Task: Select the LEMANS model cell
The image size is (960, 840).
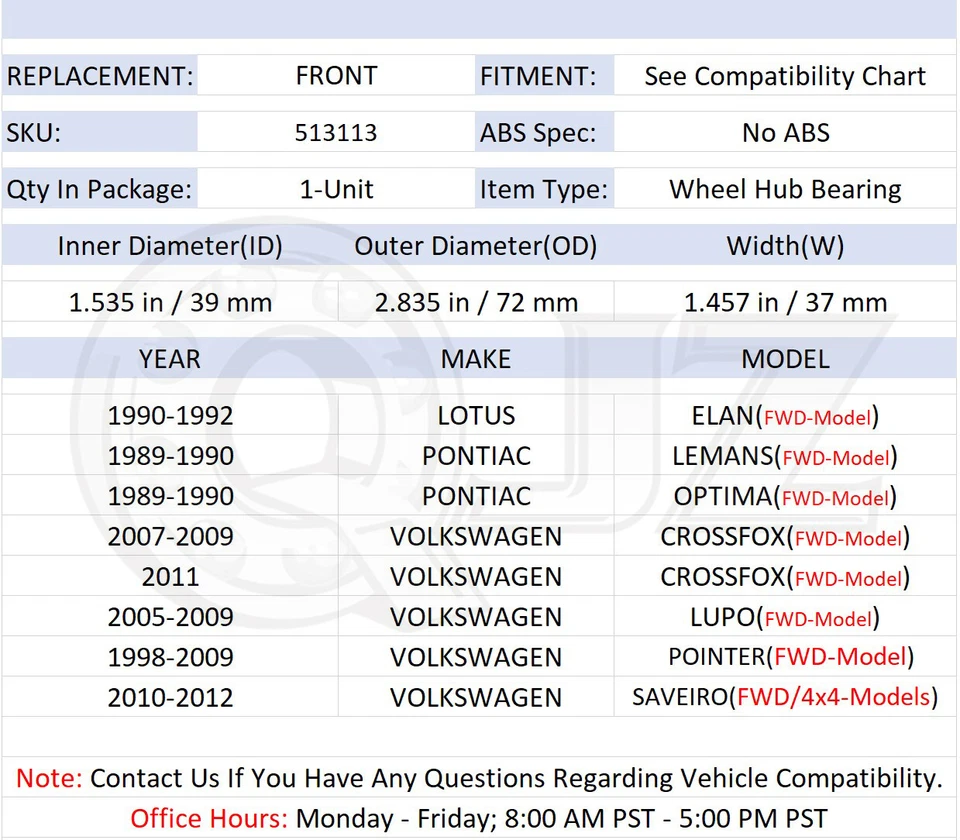Action: tap(785, 457)
